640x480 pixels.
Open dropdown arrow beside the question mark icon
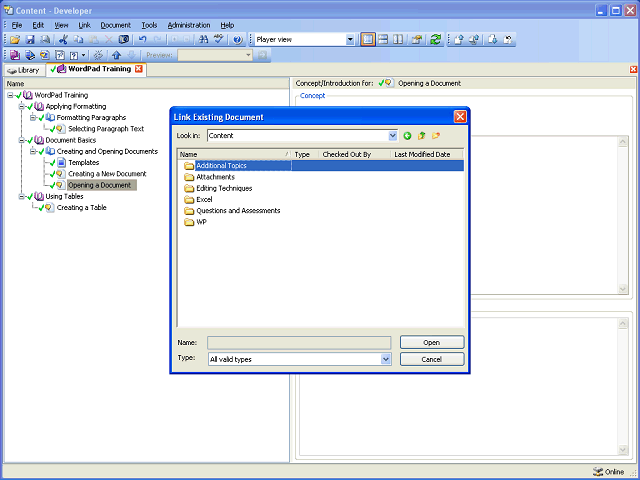[84, 55]
